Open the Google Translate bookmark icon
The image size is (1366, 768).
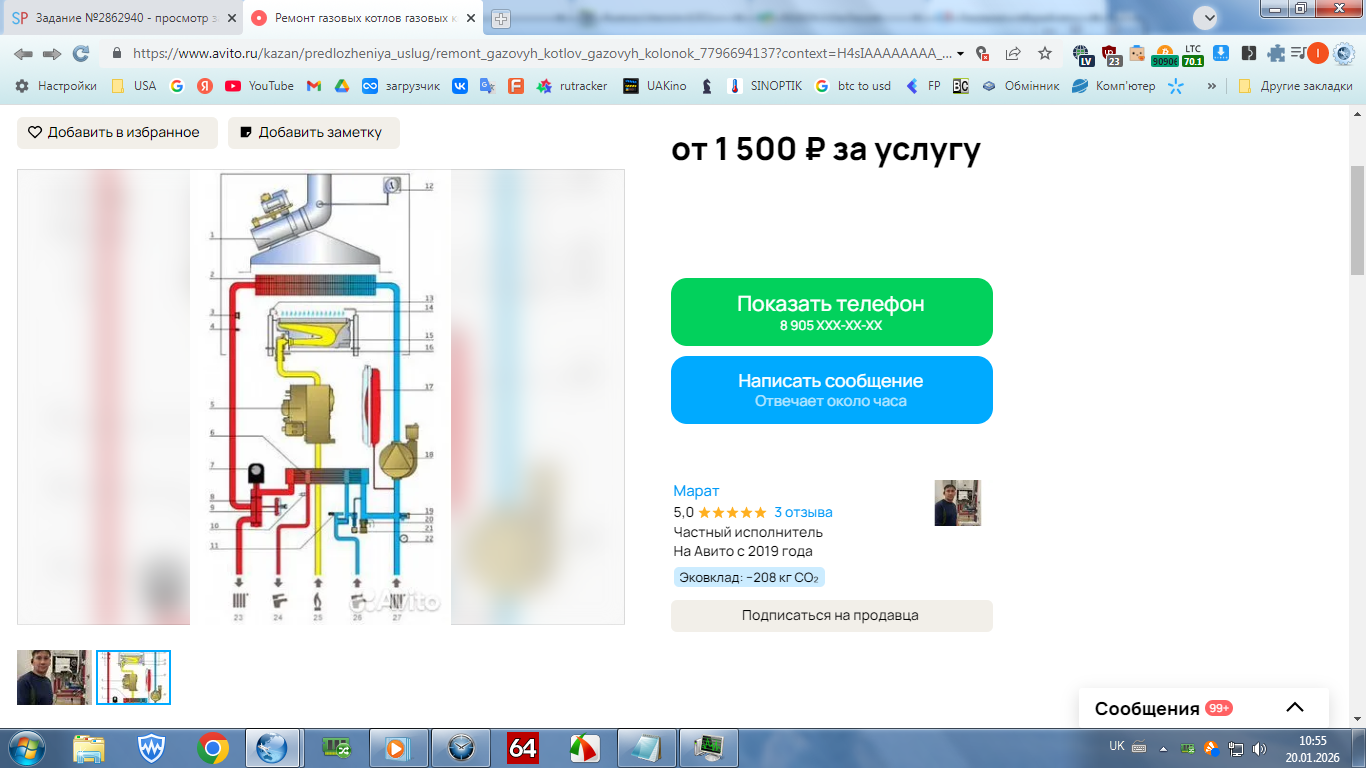(488, 86)
